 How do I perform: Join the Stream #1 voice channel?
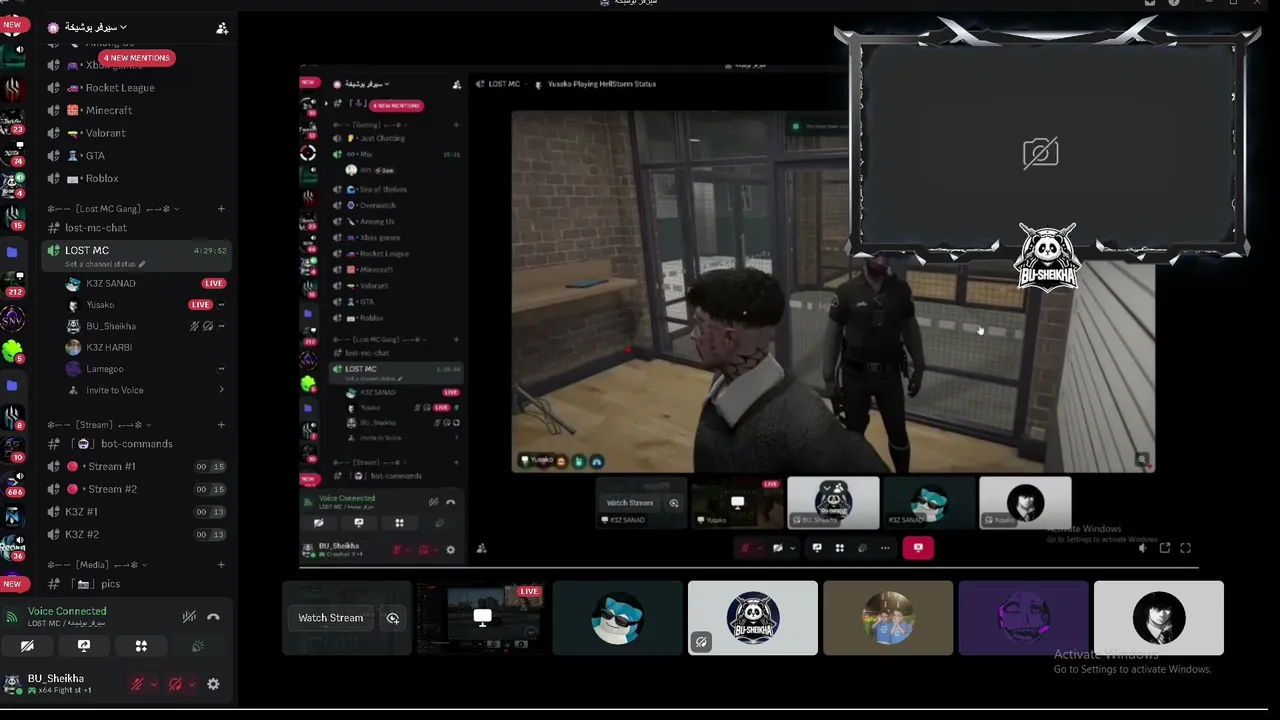(x=136, y=467)
